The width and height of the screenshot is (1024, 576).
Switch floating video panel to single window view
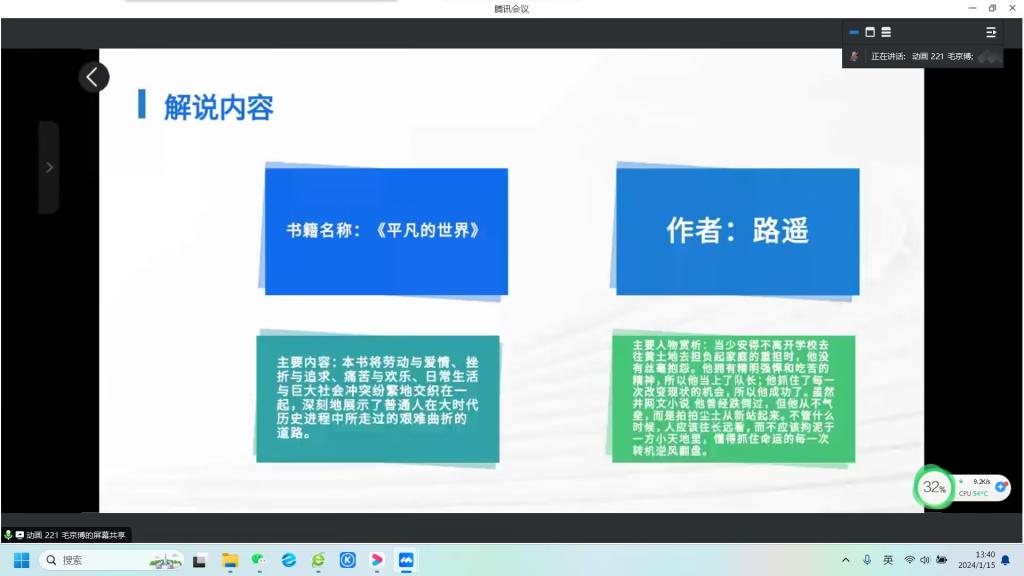click(870, 32)
